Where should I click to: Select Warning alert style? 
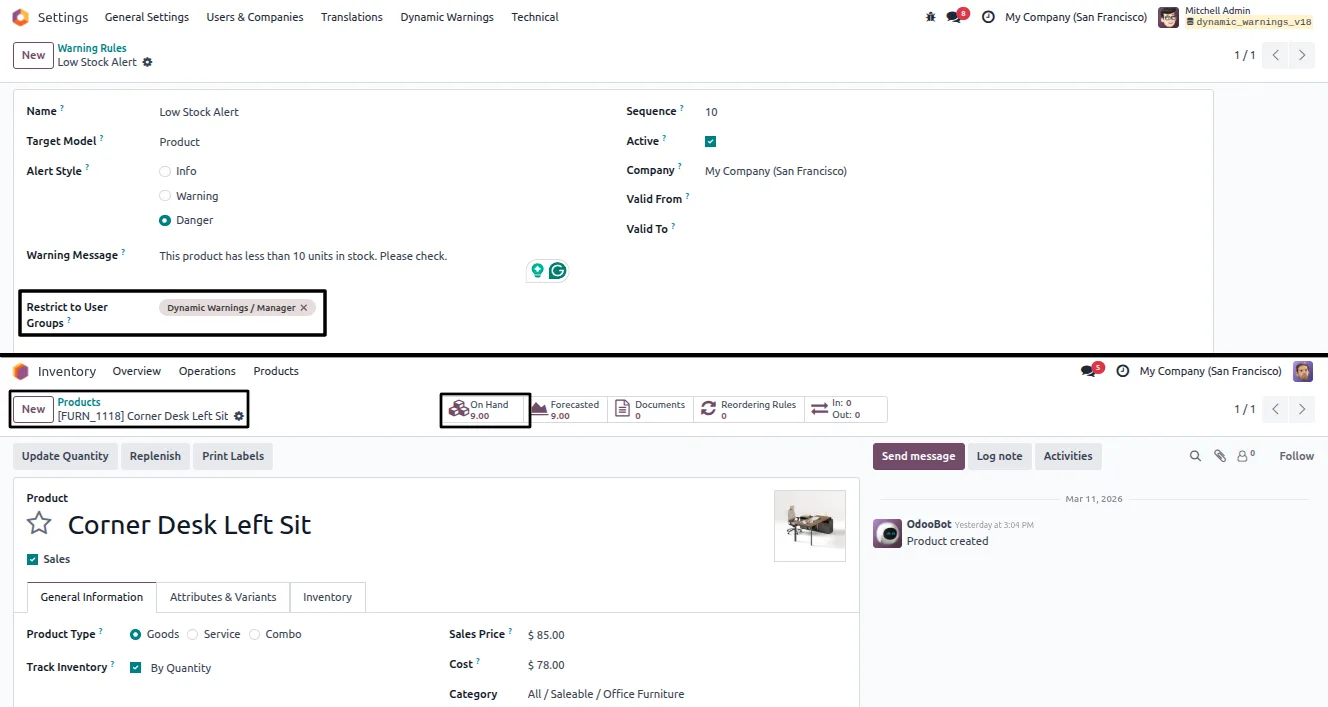pos(165,196)
